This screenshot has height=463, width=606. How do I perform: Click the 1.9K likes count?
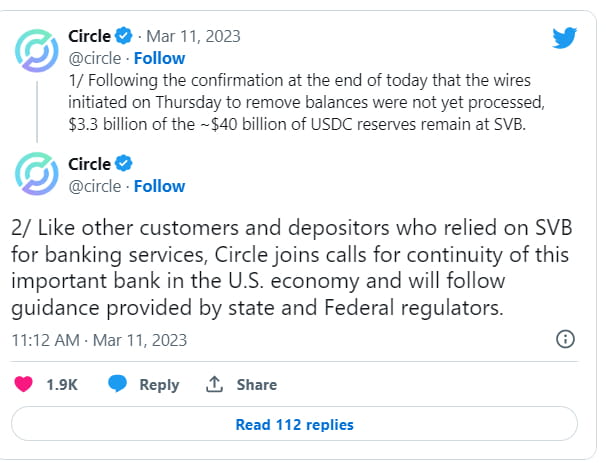pos(63,384)
